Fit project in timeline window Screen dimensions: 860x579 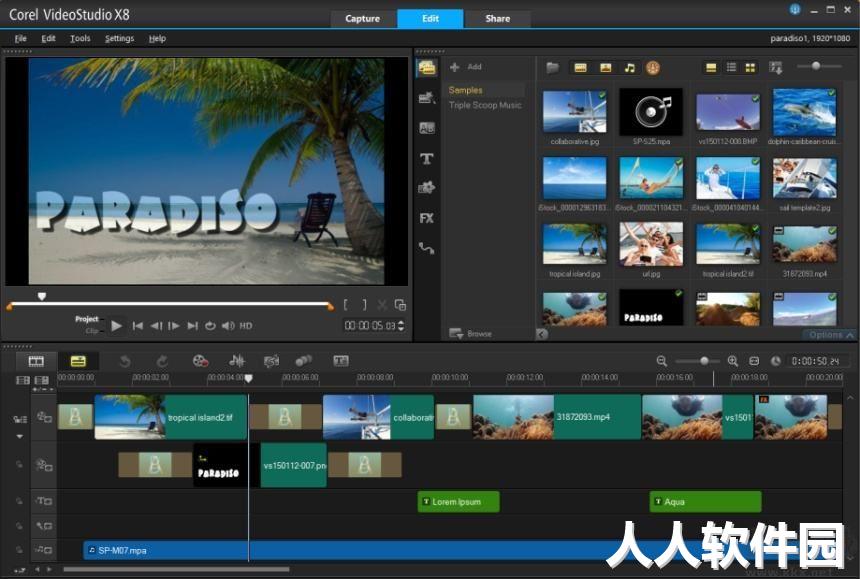pos(754,361)
